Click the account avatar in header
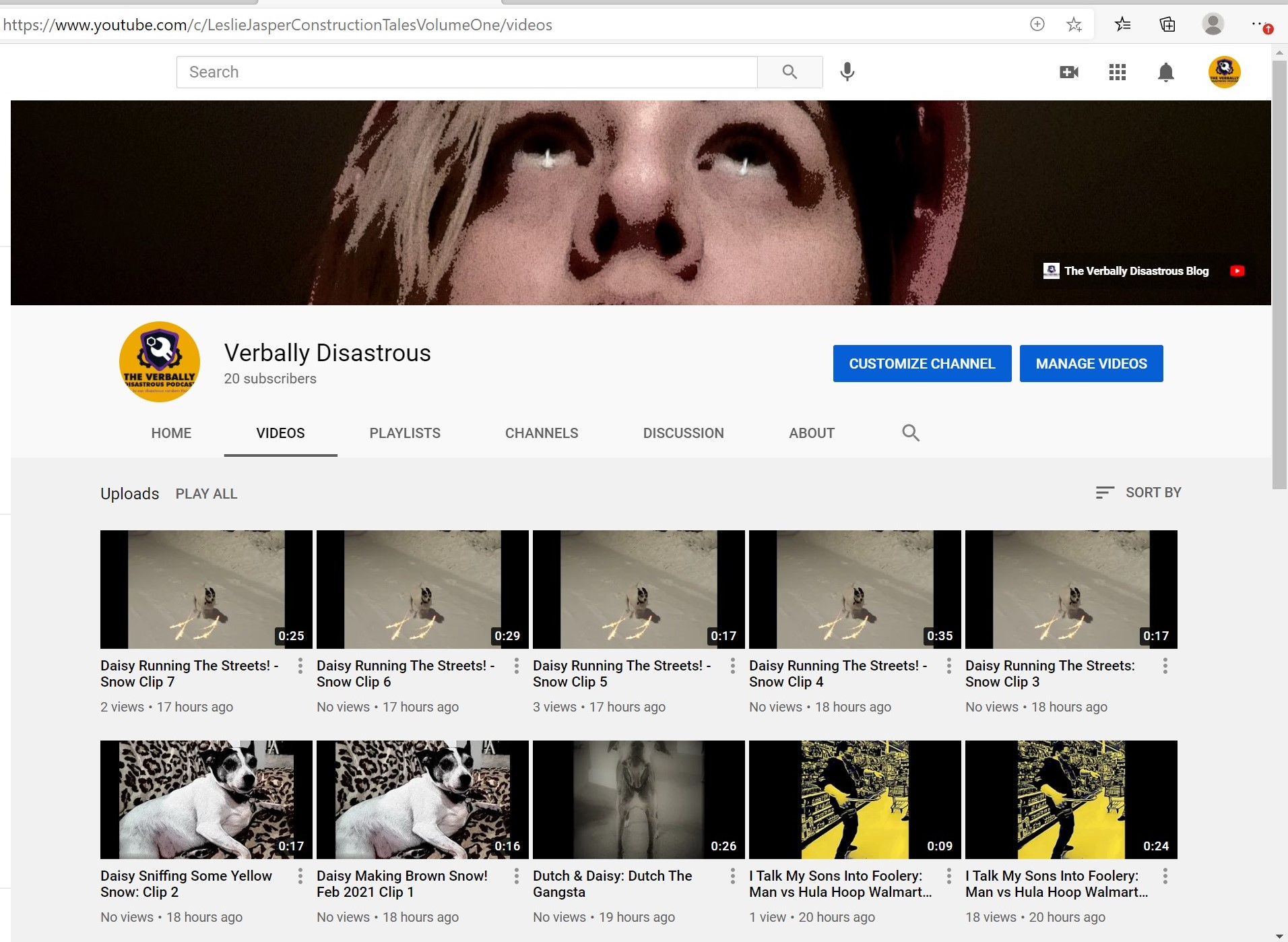This screenshot has width=1288, height=942. click(1224, 71)
